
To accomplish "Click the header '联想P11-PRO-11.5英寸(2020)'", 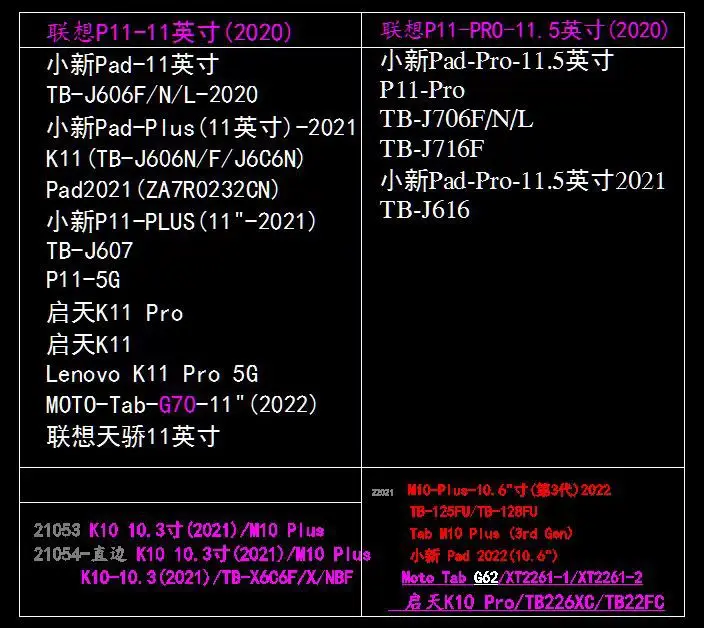I will (x=524, y=30).
